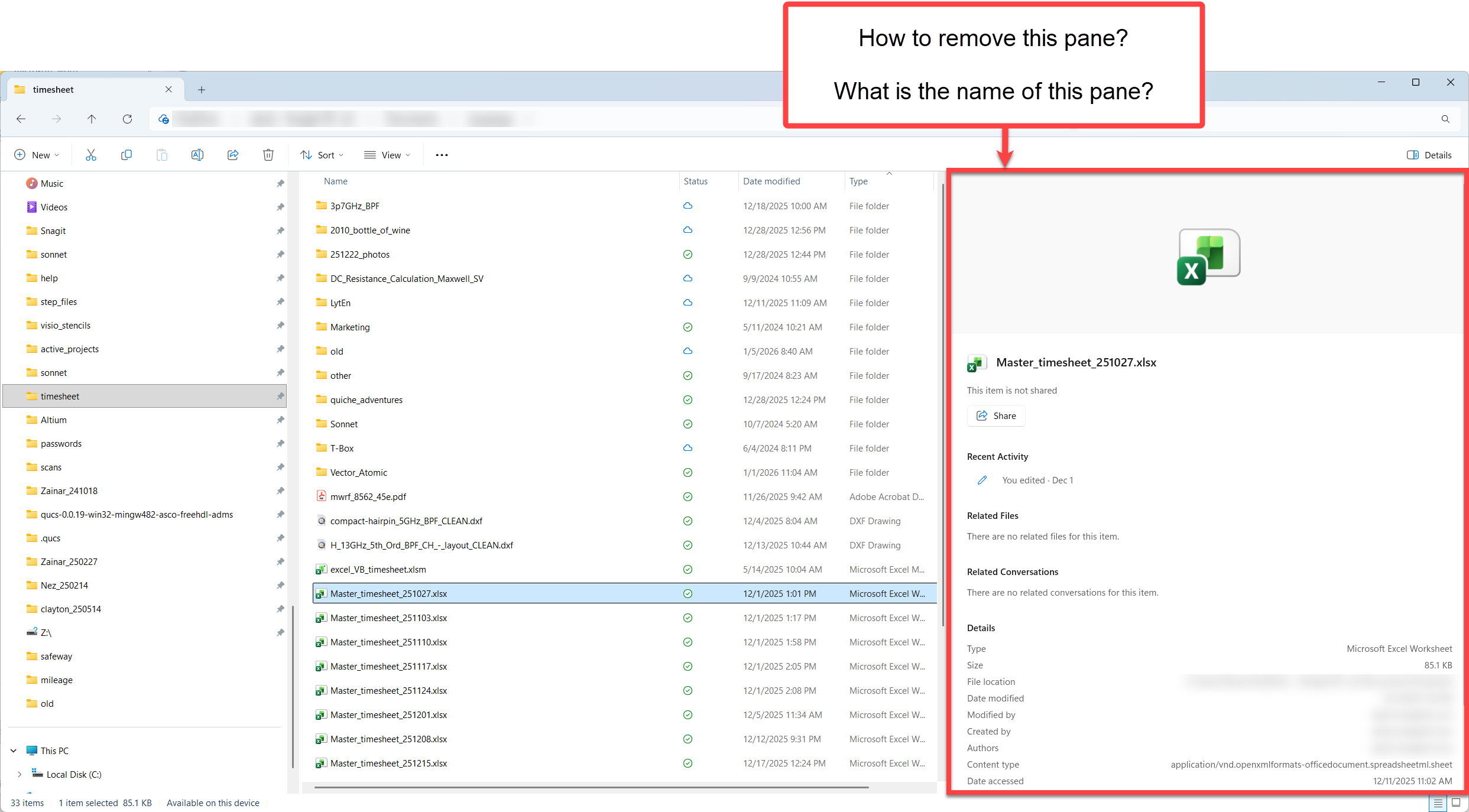Click the Share icon in the toolbar
The image size is (1469, 812).
pos(232,154)
